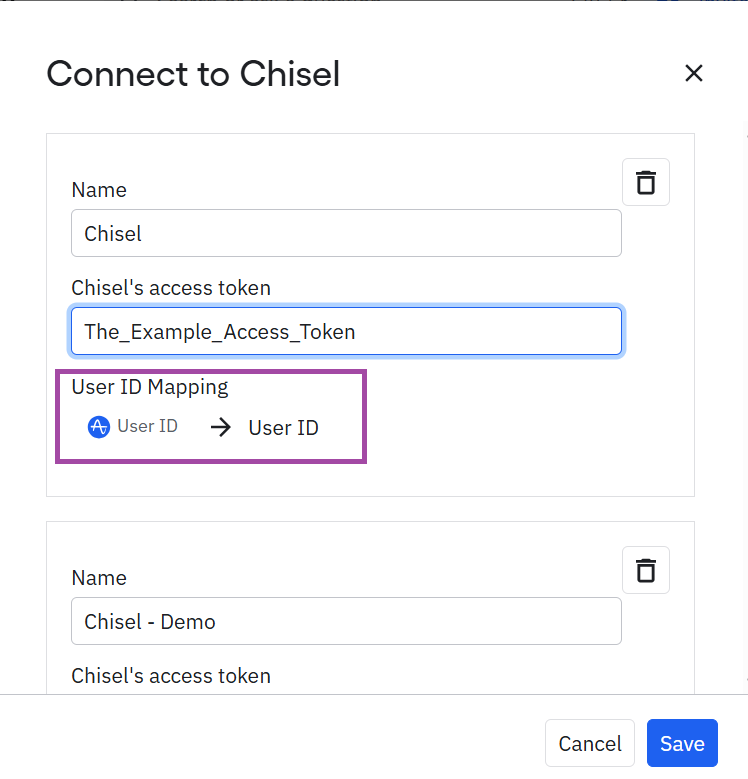Click the User ID Mapping heading

pos(150,387)
